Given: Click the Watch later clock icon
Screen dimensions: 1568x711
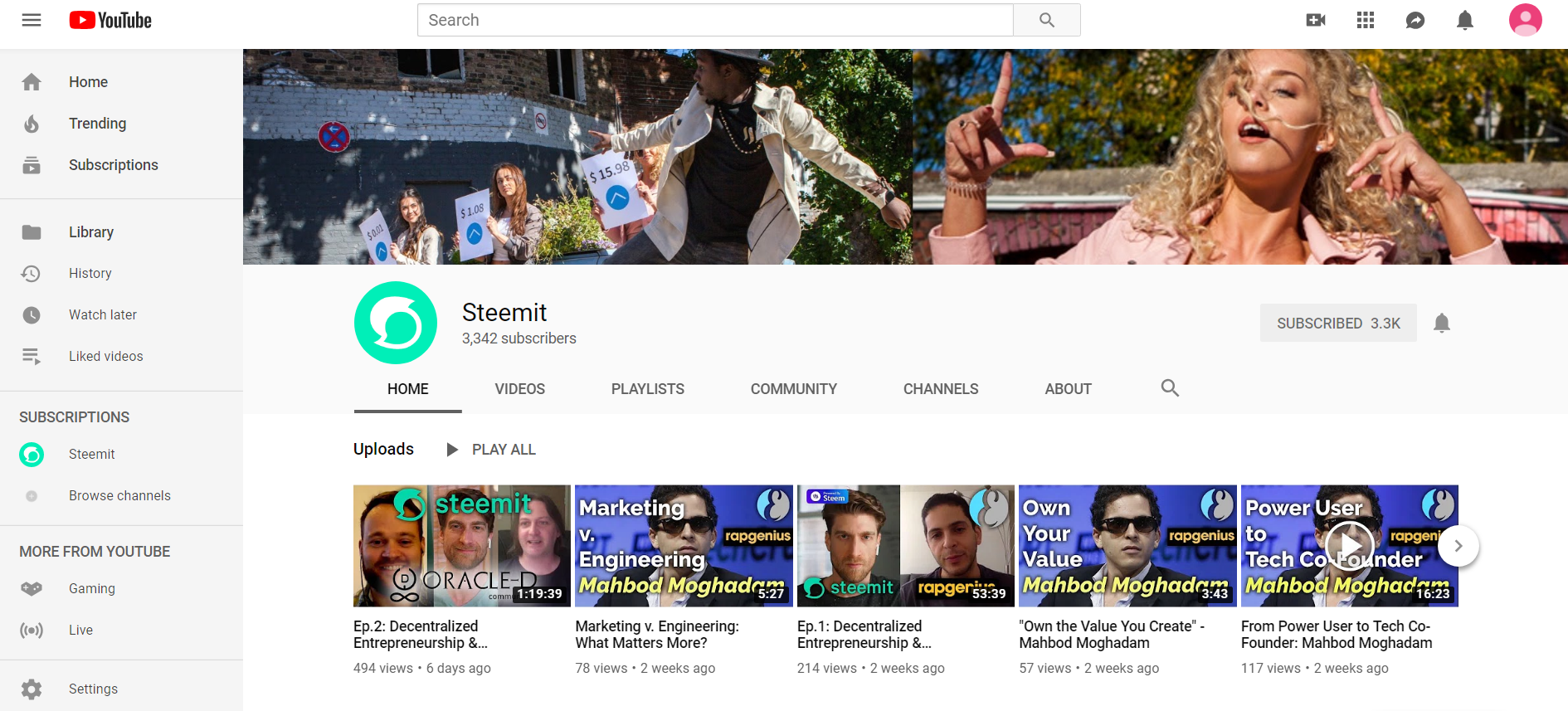Looking at the screenshot, I should [x=32, y=314].
